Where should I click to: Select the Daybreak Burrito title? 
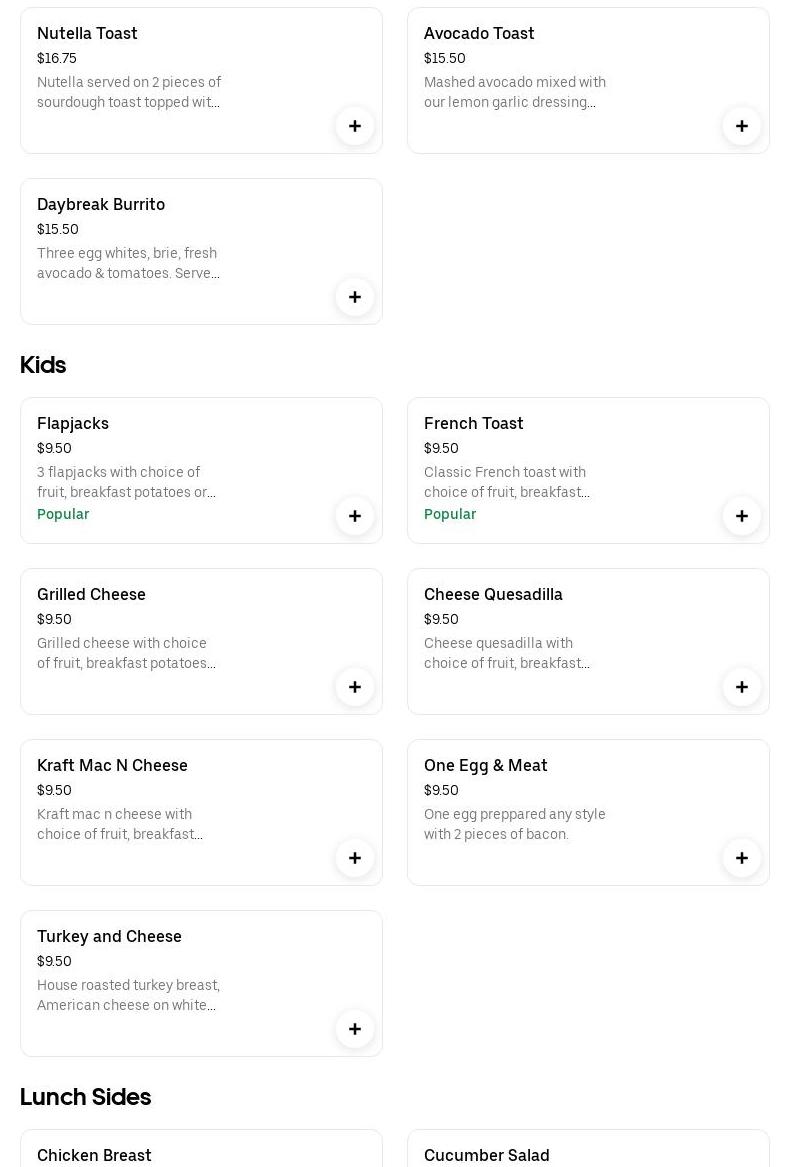[101, 204]
